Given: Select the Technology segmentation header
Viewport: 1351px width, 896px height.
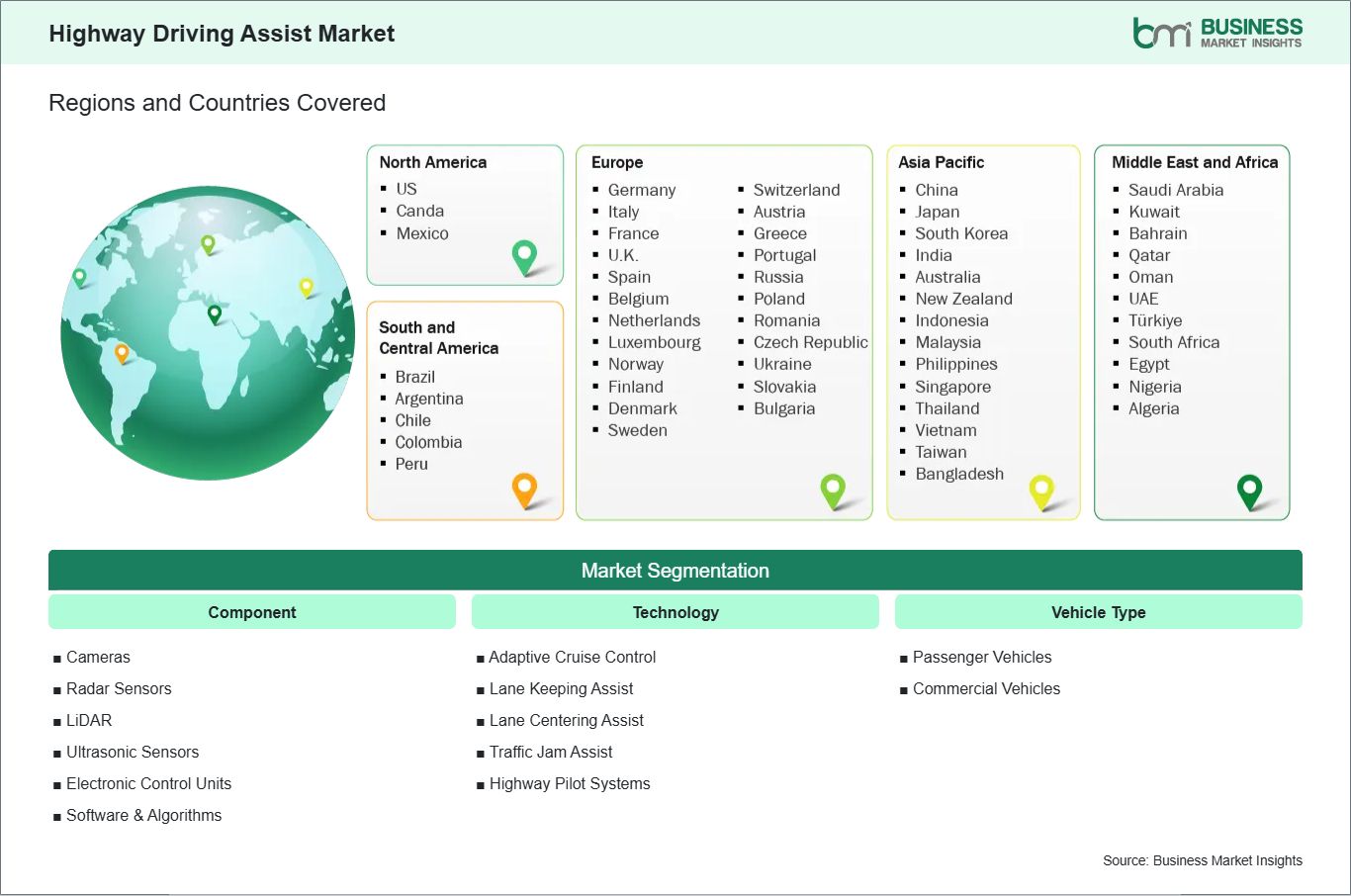Looking at the screenshot, I should pos(675,612).
